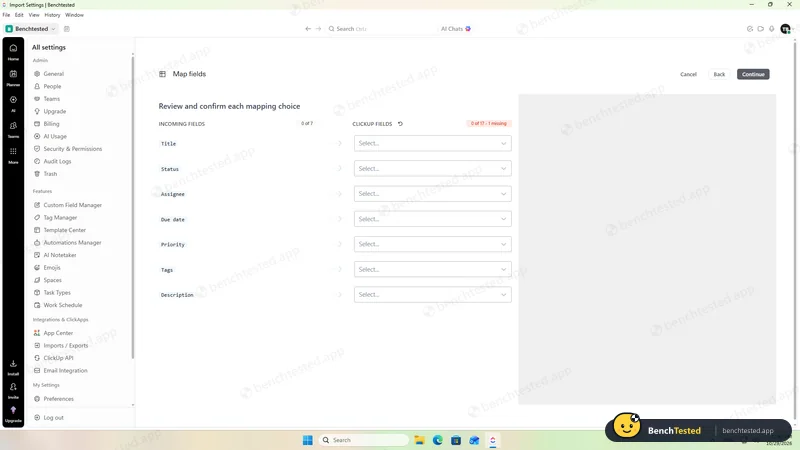Open user avatar menu top right

785,29
